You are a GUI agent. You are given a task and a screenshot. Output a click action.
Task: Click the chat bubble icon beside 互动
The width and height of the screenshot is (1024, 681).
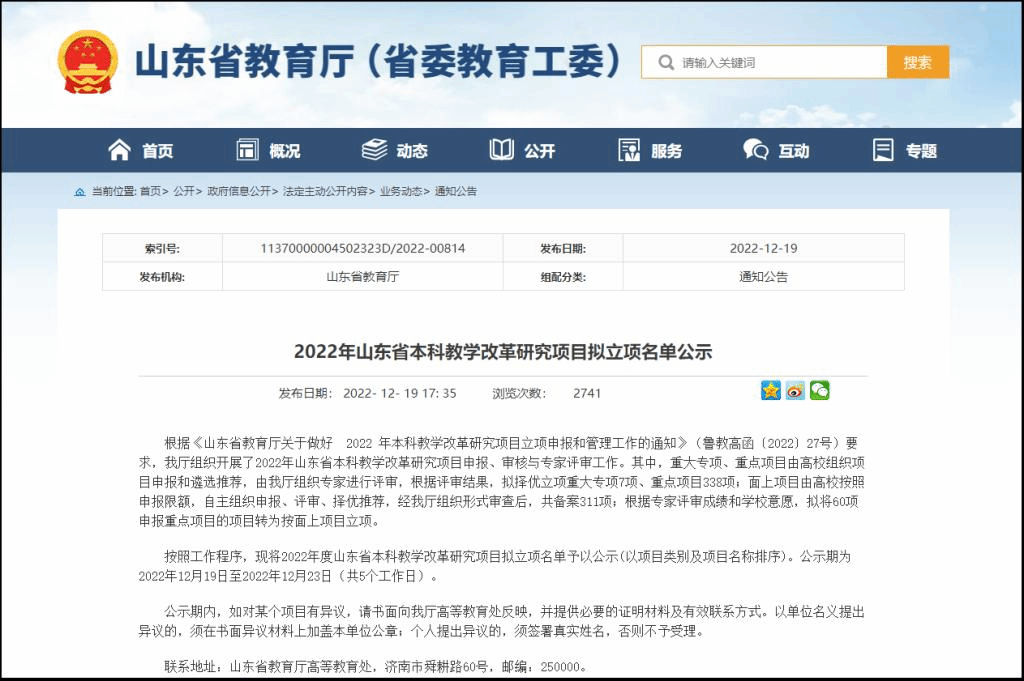tap(756, 150)
